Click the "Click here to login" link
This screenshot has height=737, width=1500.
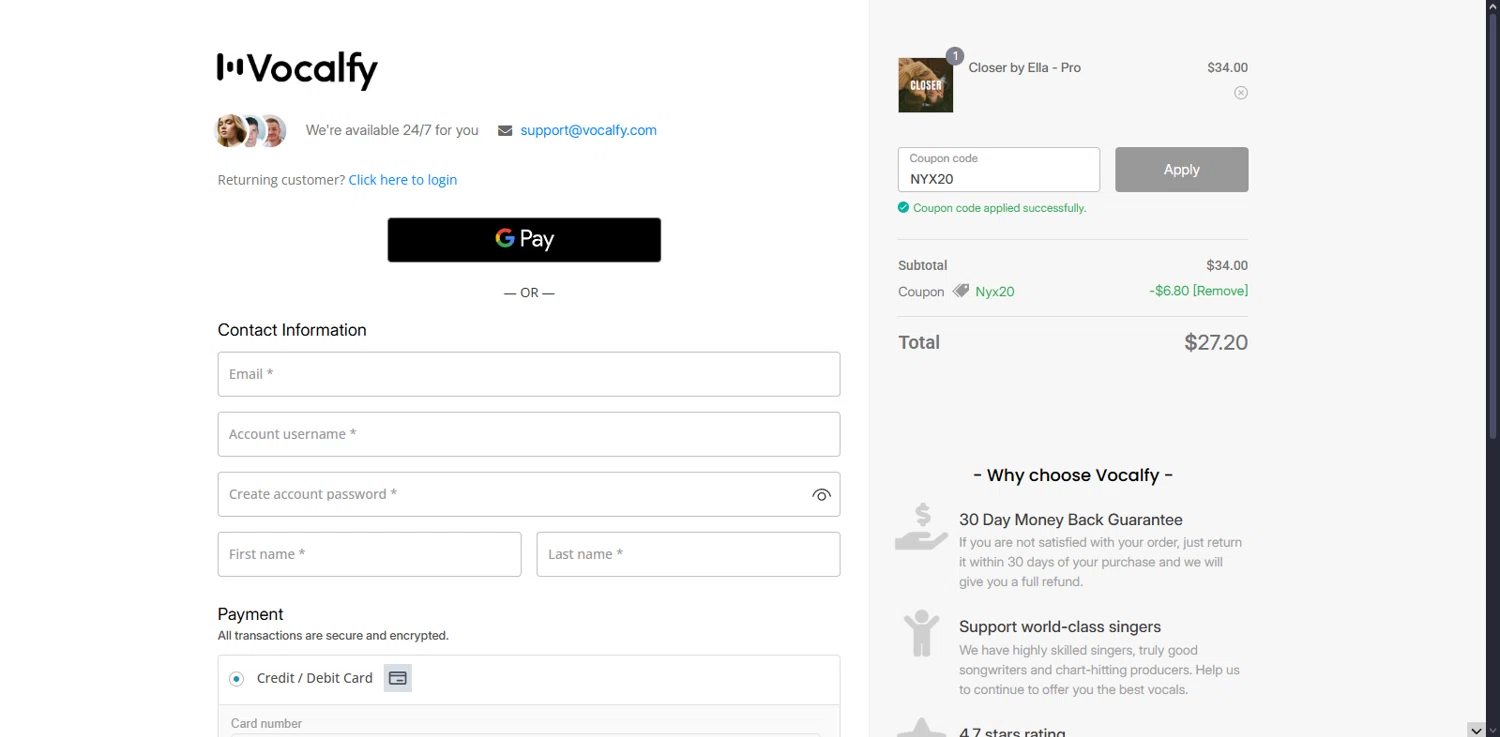click(x=403, y=180)
